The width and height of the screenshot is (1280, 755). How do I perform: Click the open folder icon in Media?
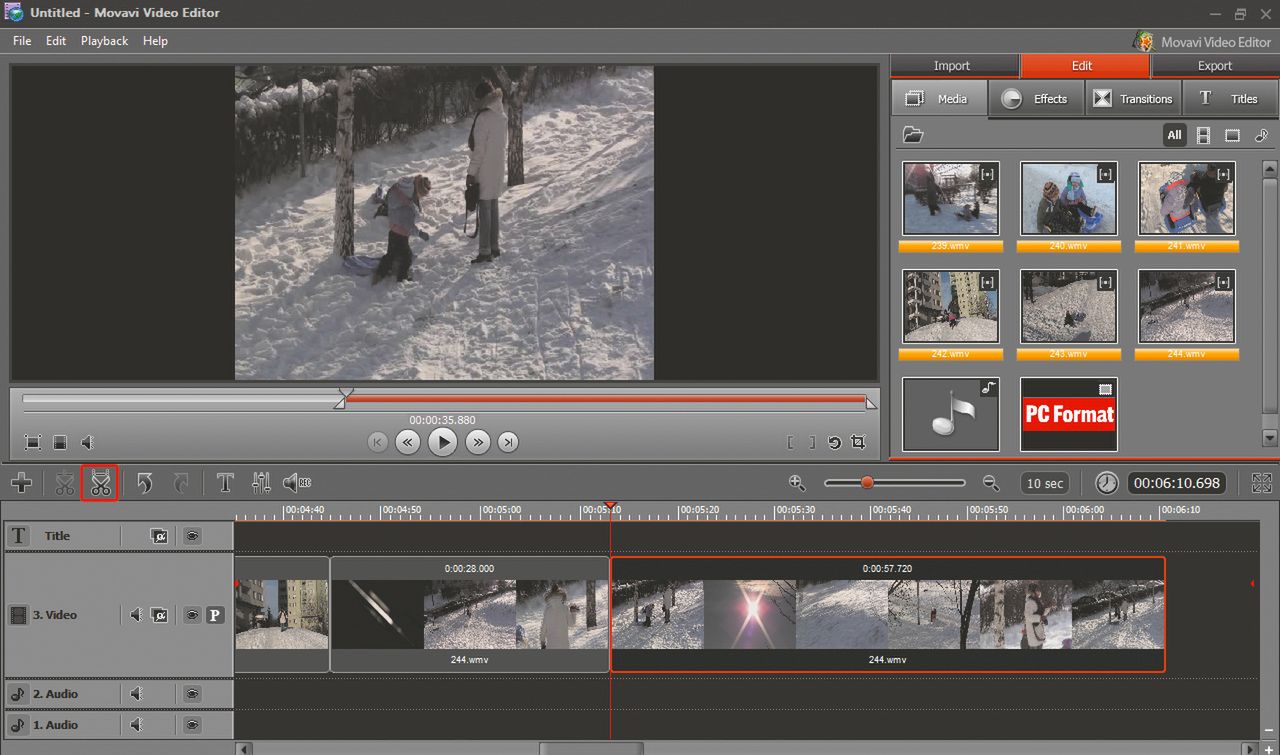(x=912, y=135)
